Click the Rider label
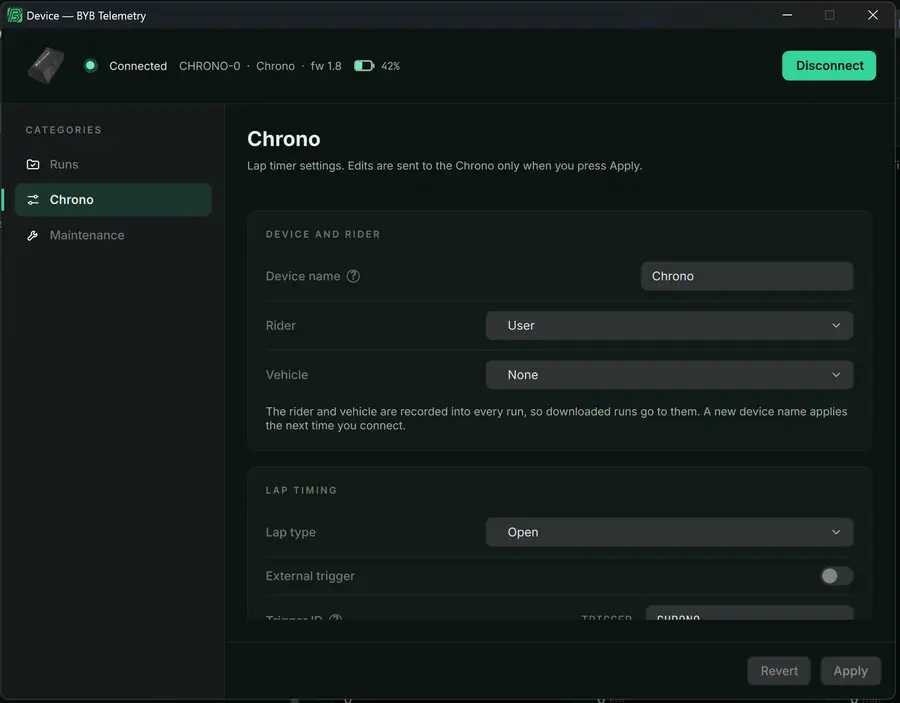 281,325
